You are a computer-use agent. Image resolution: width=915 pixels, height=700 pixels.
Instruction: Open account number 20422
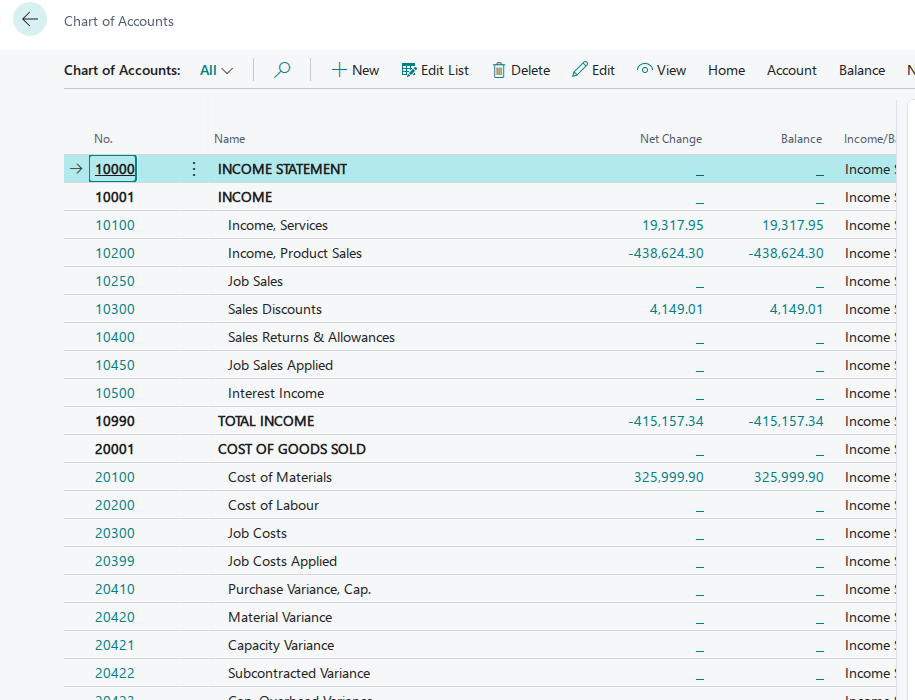click(x=115, y=673)
